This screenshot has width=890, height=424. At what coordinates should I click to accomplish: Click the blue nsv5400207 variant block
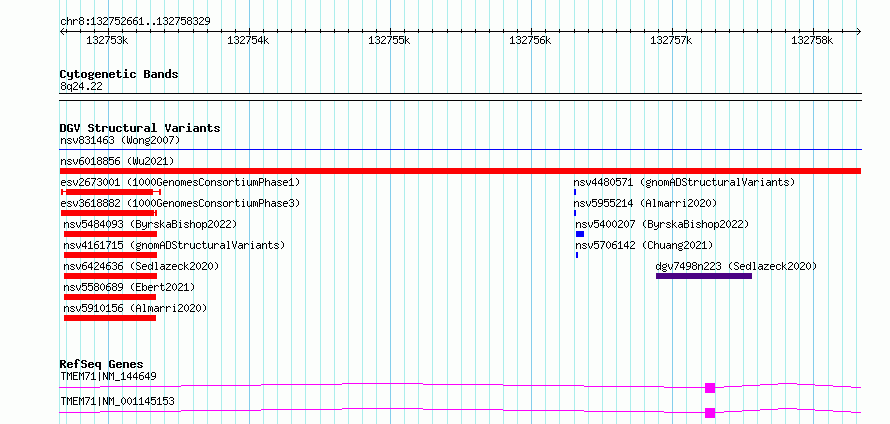coord(580,234)
